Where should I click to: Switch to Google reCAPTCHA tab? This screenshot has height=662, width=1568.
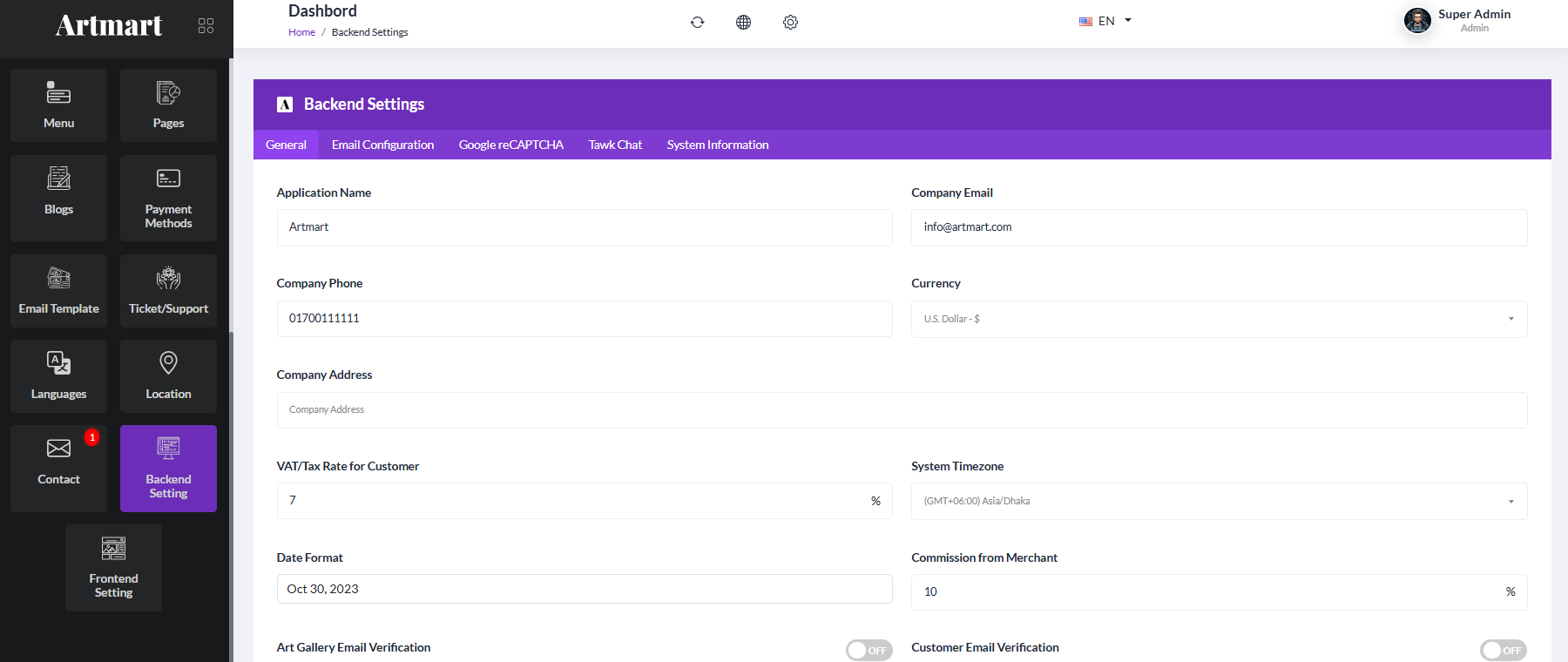click(x=511, y=145)
